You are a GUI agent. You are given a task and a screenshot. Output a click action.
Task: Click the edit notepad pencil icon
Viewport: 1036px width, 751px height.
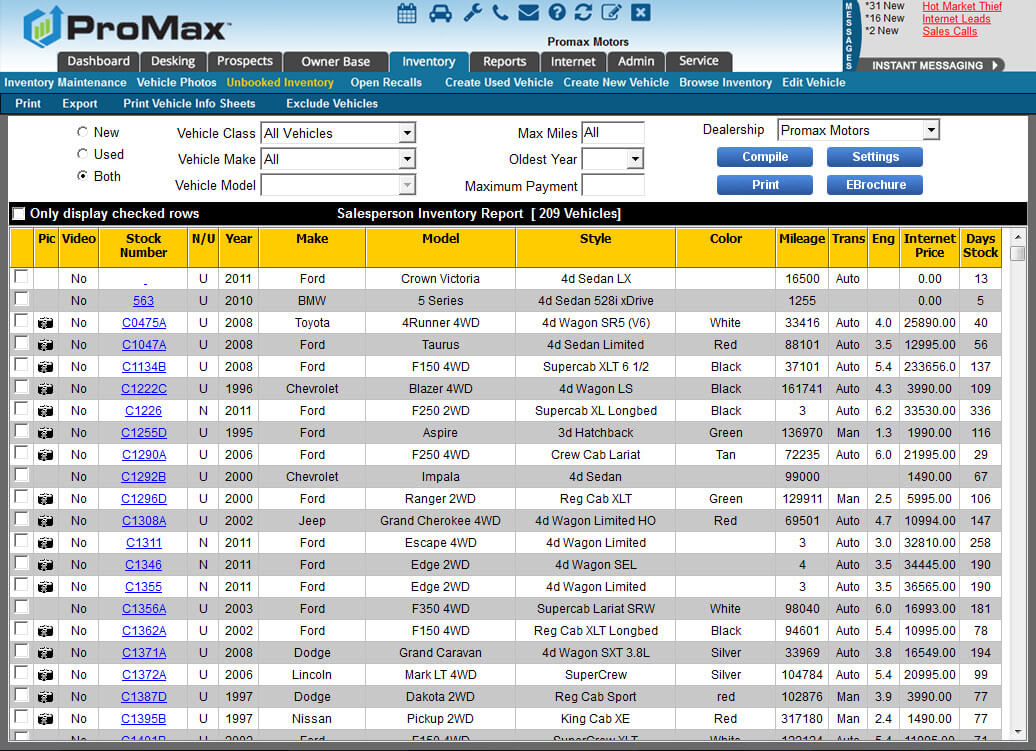point(612,13)
